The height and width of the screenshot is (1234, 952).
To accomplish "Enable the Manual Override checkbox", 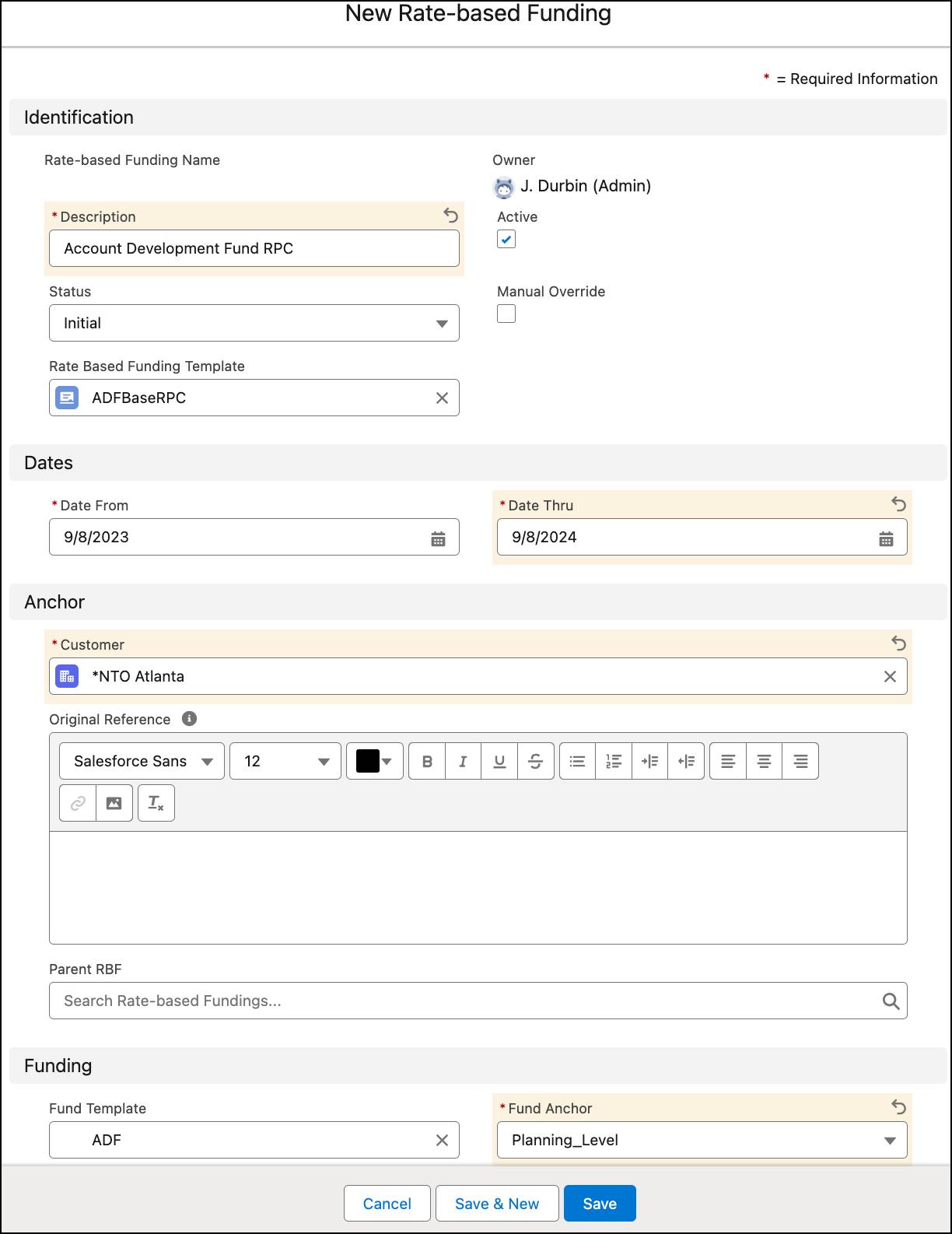I will [506, 314].
